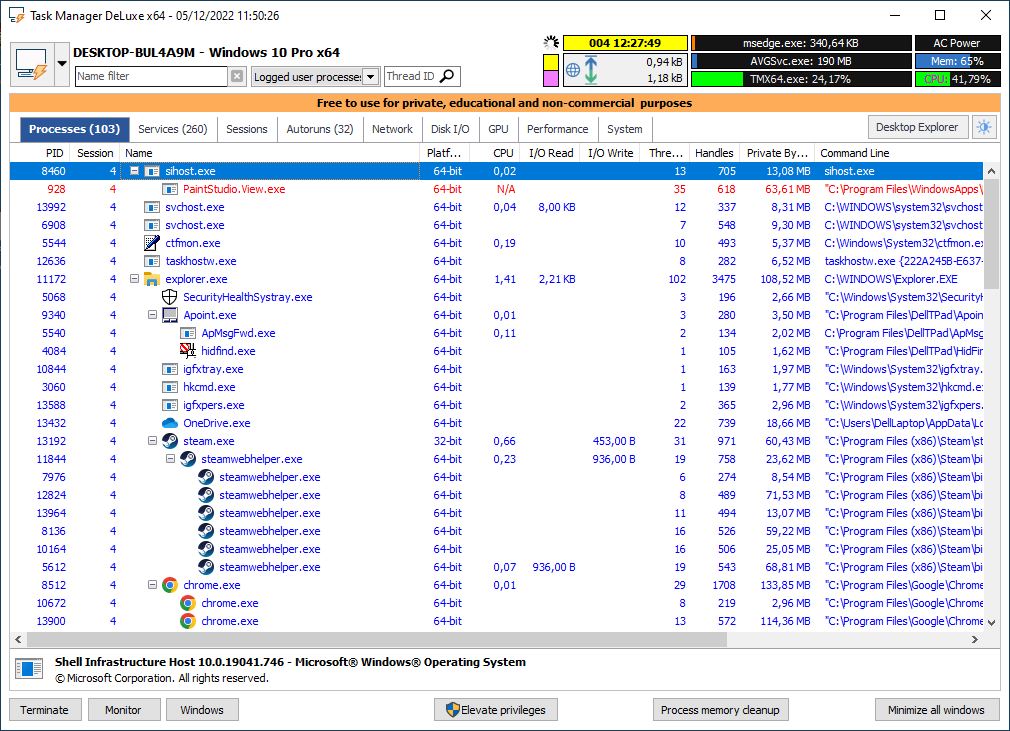Click the PaintStudio.View.exe process icon
Viewport: 1010px width, 731px height.
click(x=170, y=189)
